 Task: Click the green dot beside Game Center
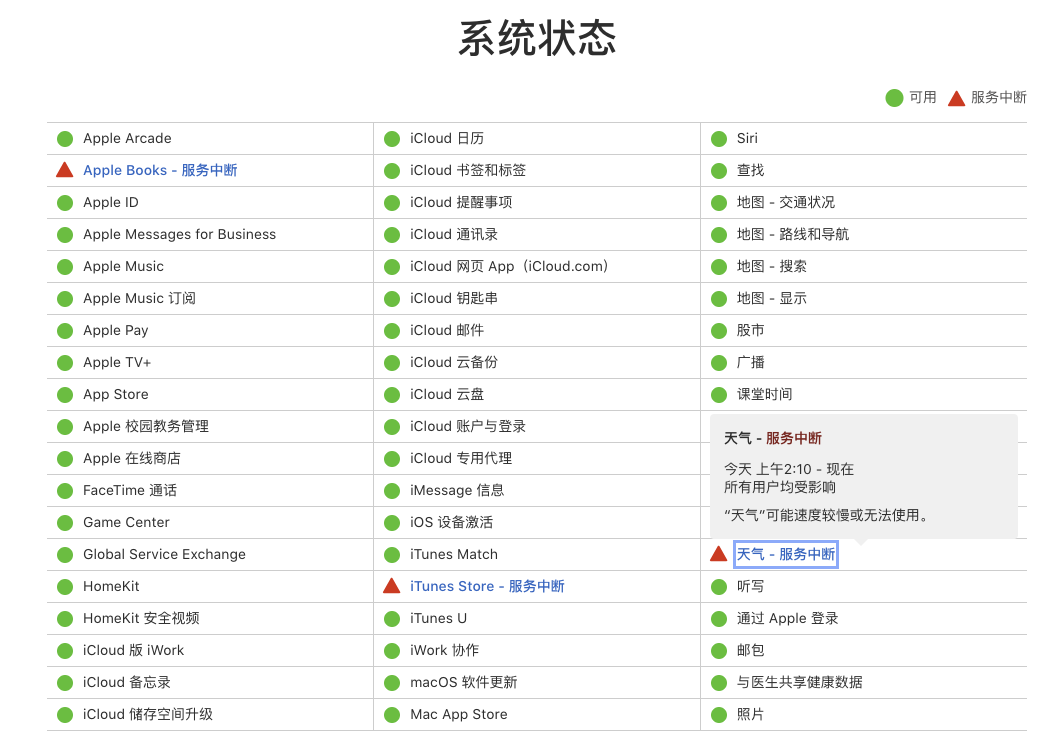(x=65, y=523)
